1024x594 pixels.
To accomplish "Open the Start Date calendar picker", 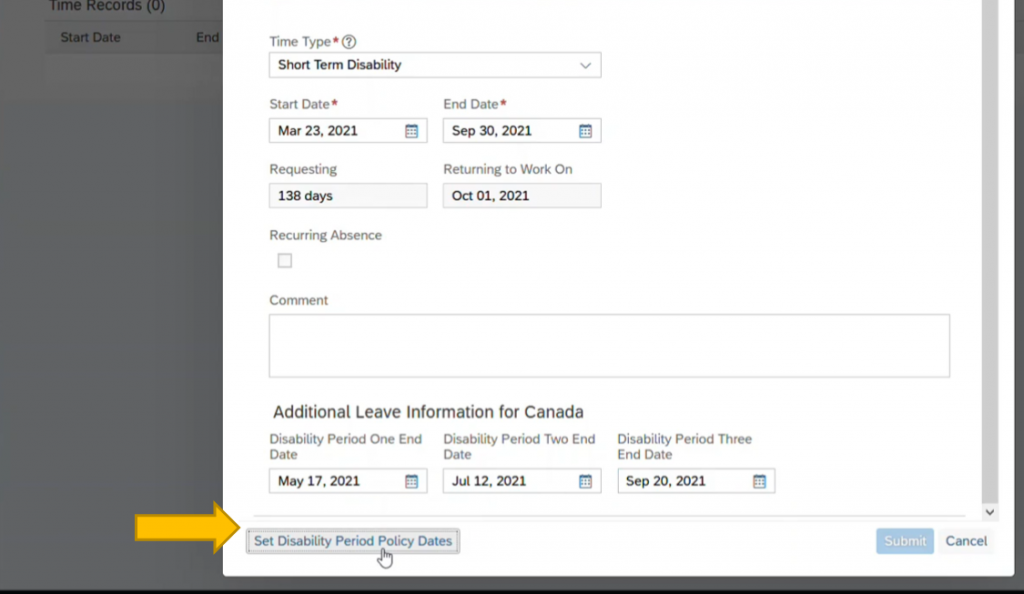I will coord(411,131).
